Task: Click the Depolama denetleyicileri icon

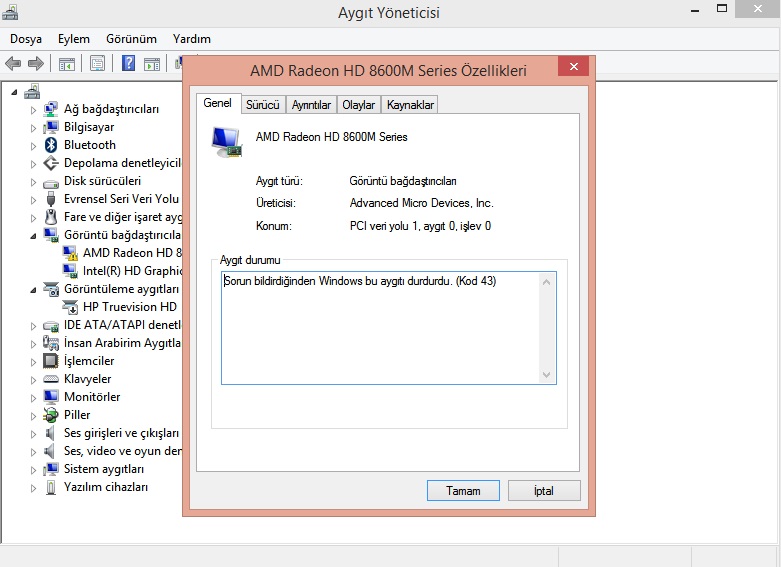Action: pyautogui.click(x=51, y=163)
